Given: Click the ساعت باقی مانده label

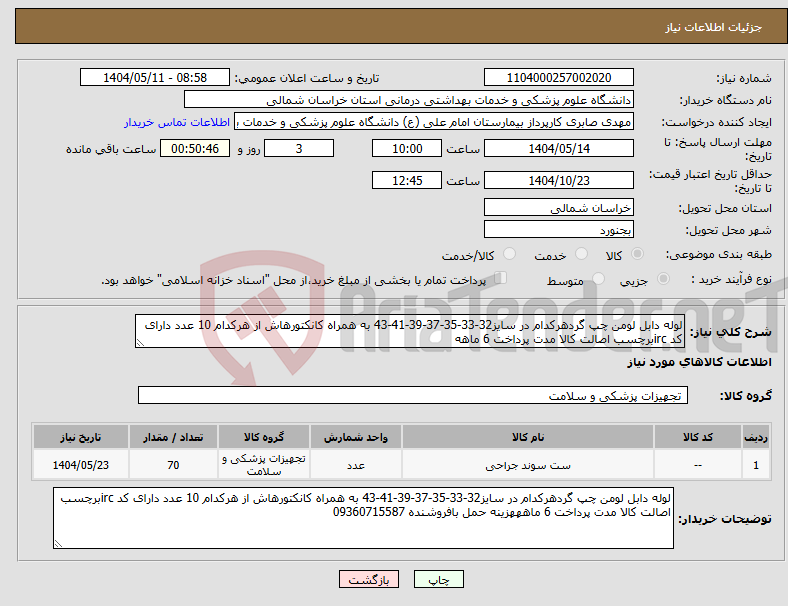Looking at the screenshot, I should tap(111, 149).
